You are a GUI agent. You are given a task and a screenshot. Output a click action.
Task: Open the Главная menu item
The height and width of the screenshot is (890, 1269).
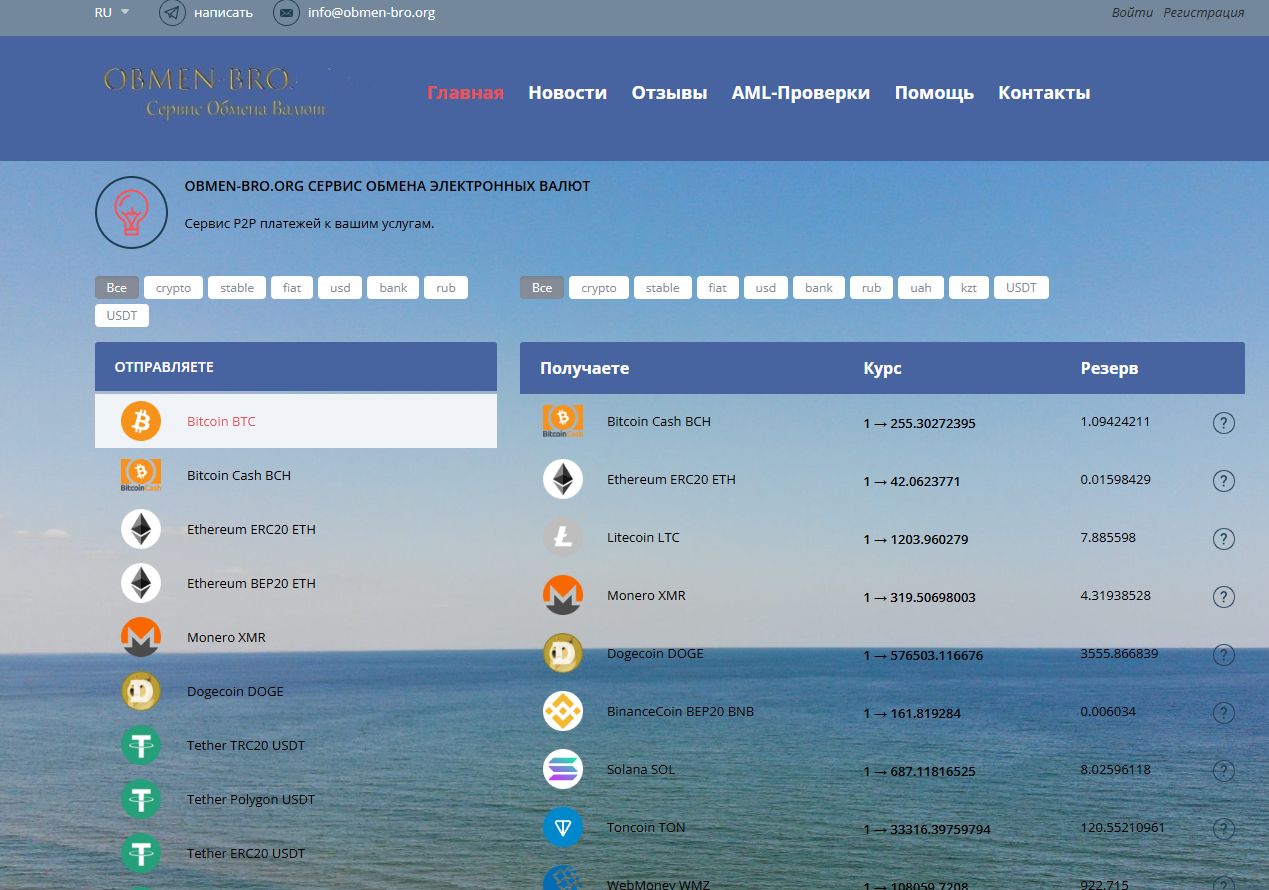(465, 93)
